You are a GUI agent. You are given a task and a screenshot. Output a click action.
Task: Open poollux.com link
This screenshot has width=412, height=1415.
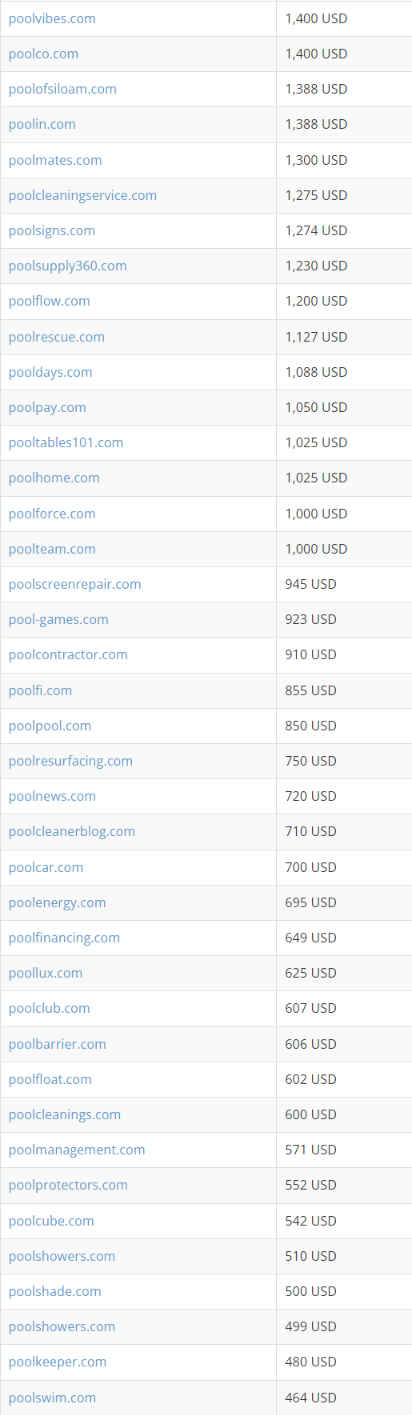pos(45,973)
